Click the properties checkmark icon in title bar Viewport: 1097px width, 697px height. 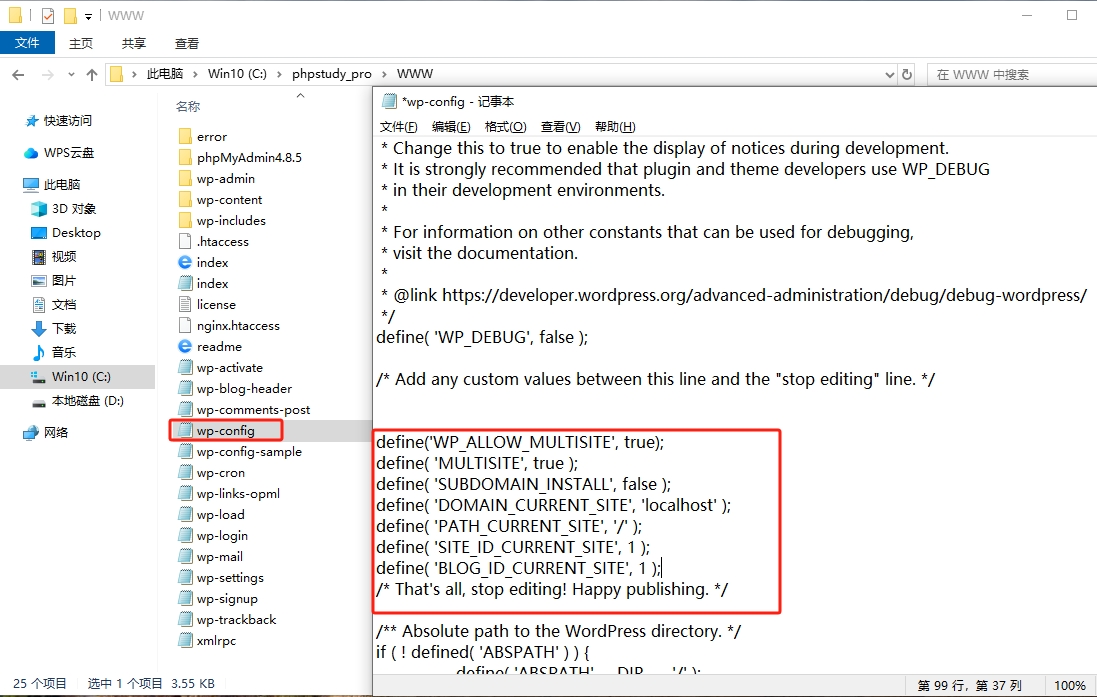coord(48,15)
